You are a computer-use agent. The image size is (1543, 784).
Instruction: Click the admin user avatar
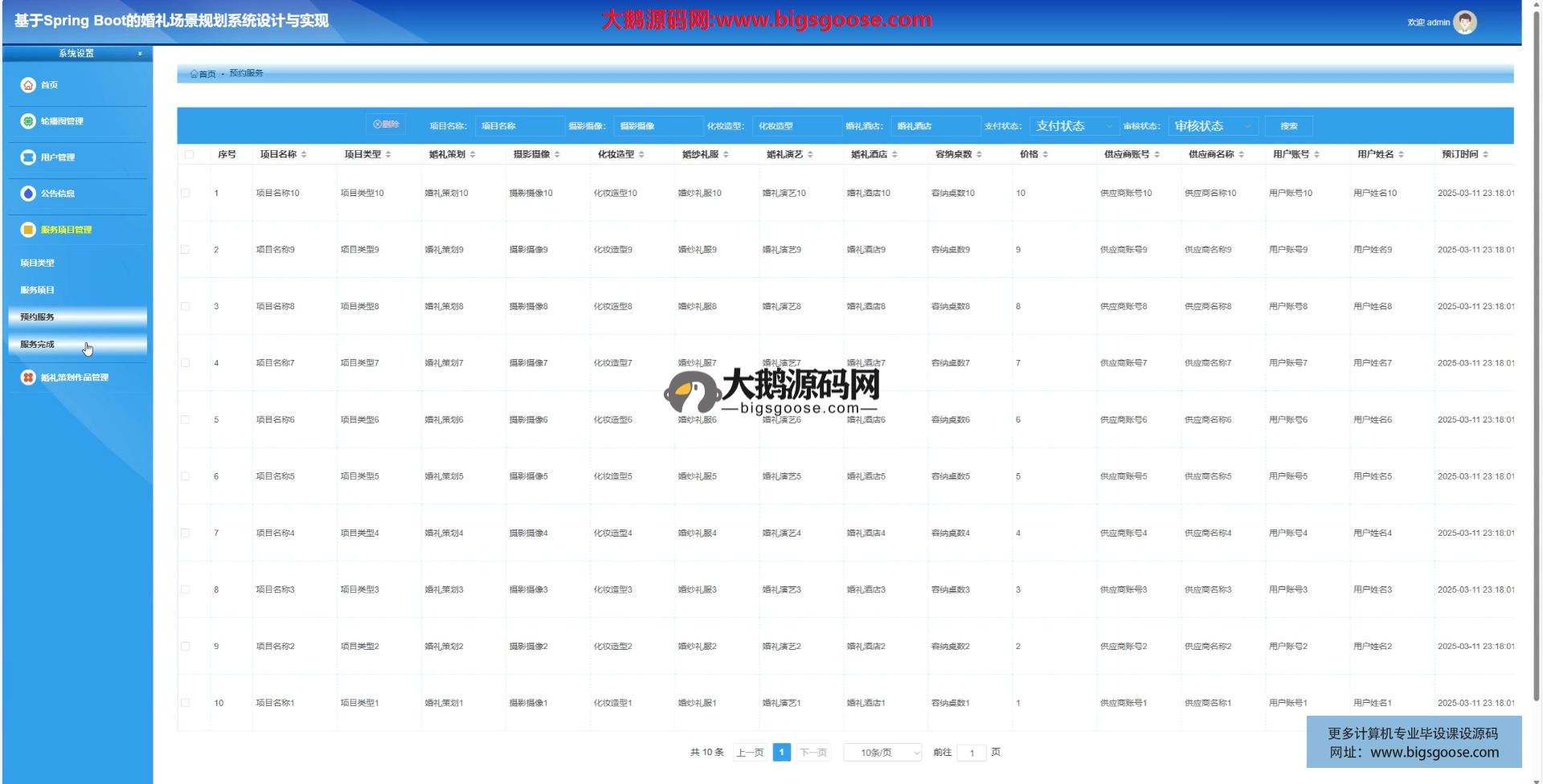pos(1464,22)
